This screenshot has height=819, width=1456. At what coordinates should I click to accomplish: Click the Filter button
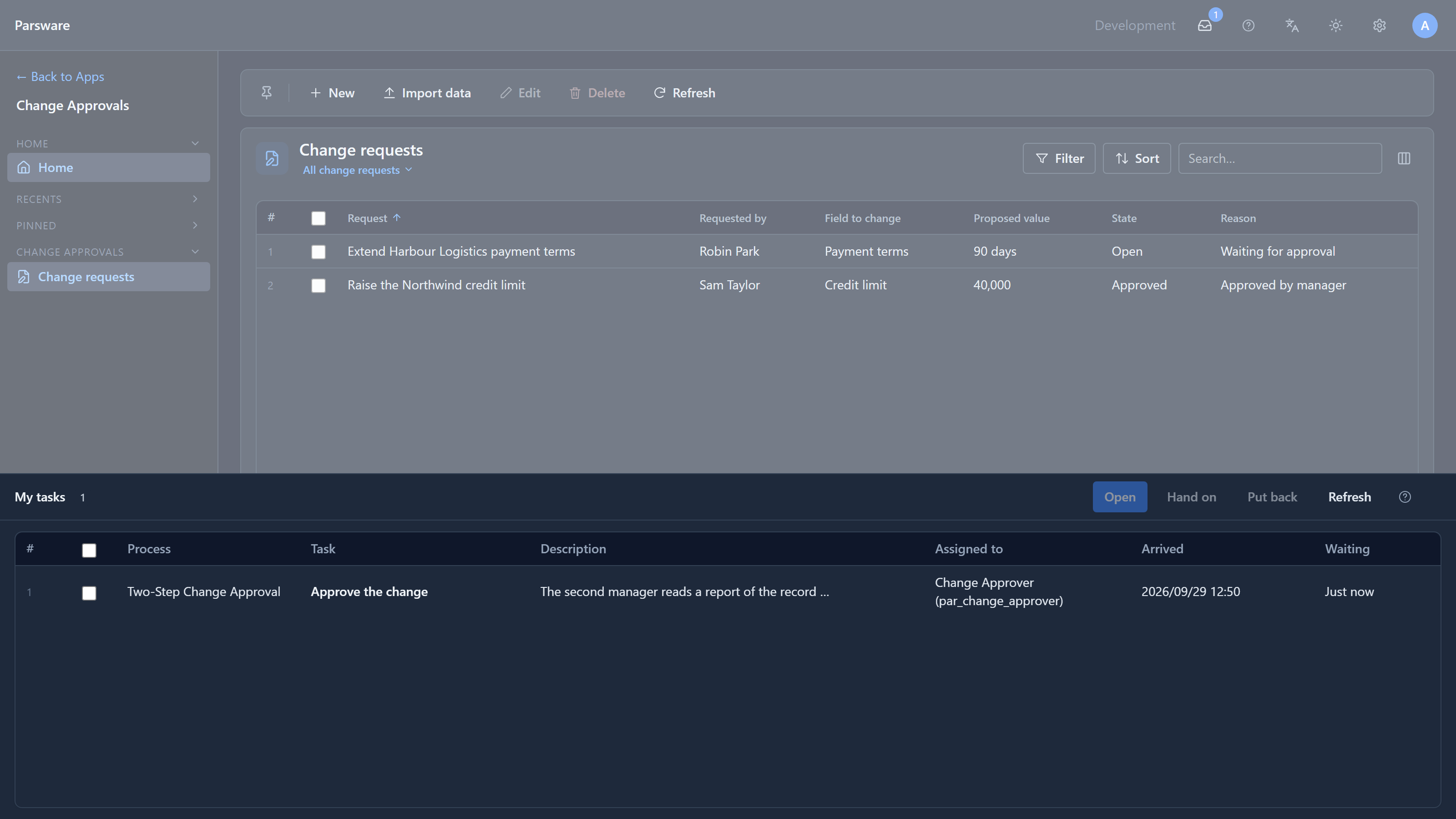[x=1059, y=158]
